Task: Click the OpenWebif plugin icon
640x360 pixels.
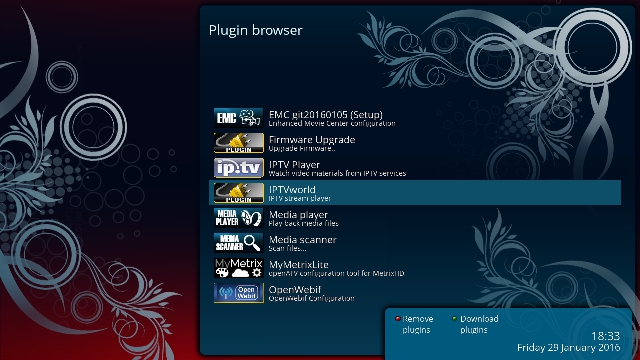Action: pyautogui.click(x=238, y=293)
